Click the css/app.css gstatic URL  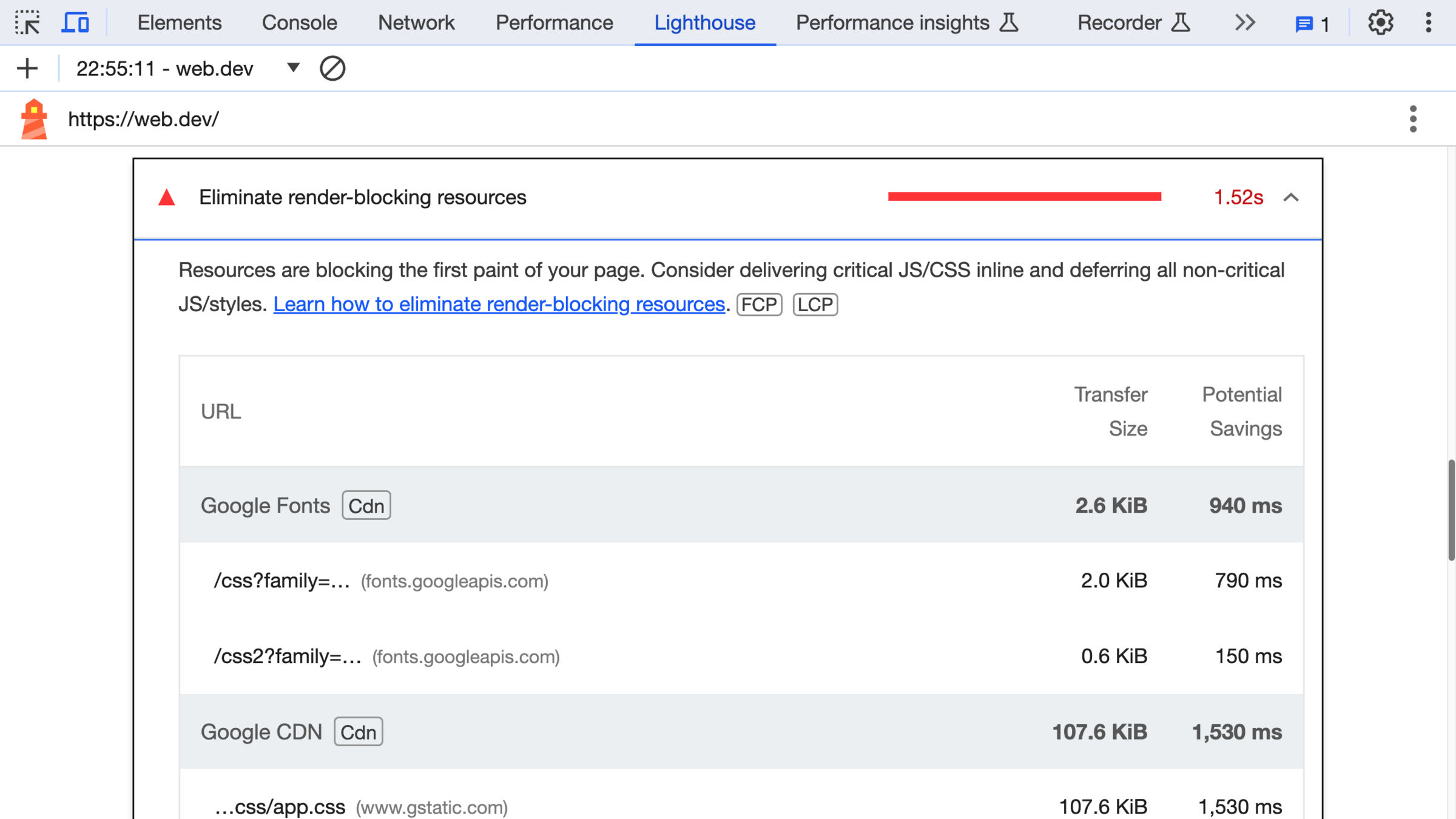click(280, 807)
